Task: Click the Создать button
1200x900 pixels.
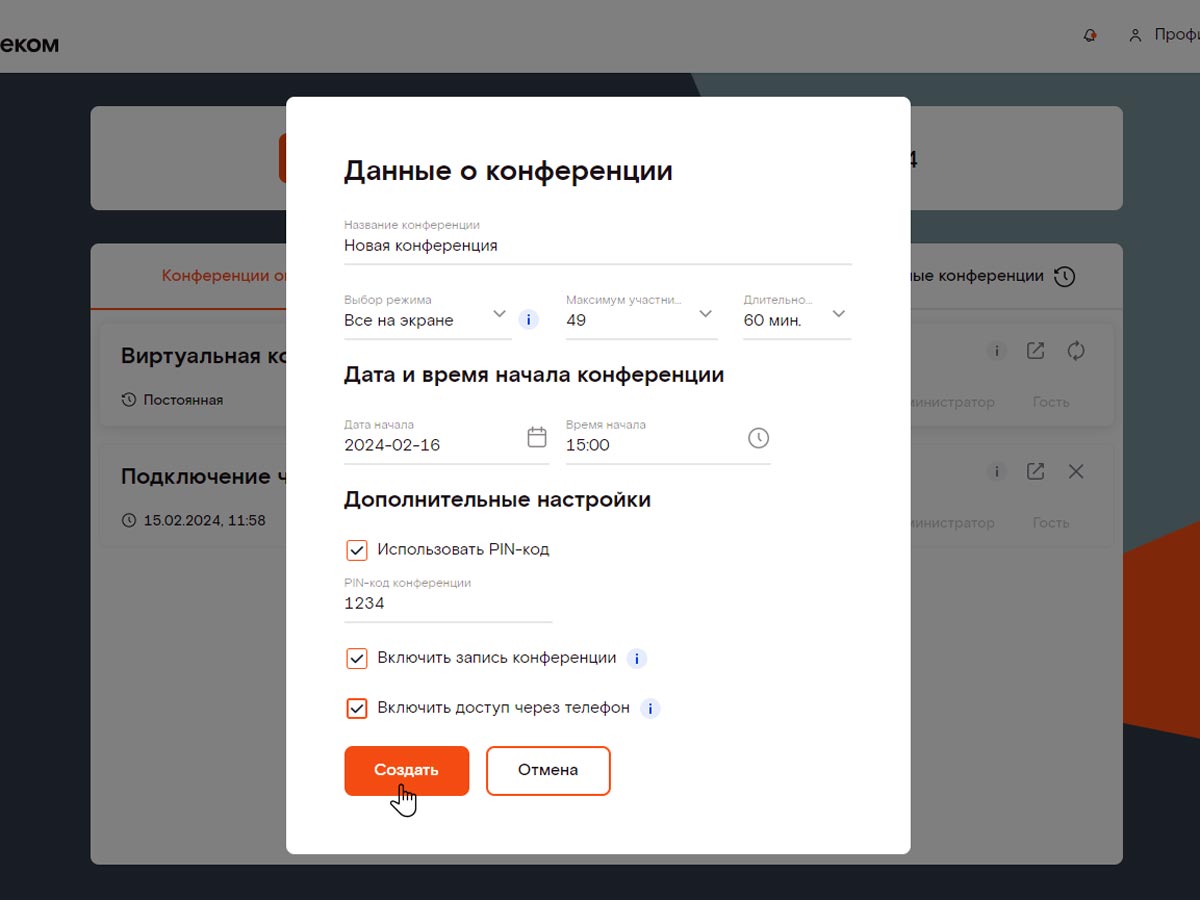Action: (406, 770)
